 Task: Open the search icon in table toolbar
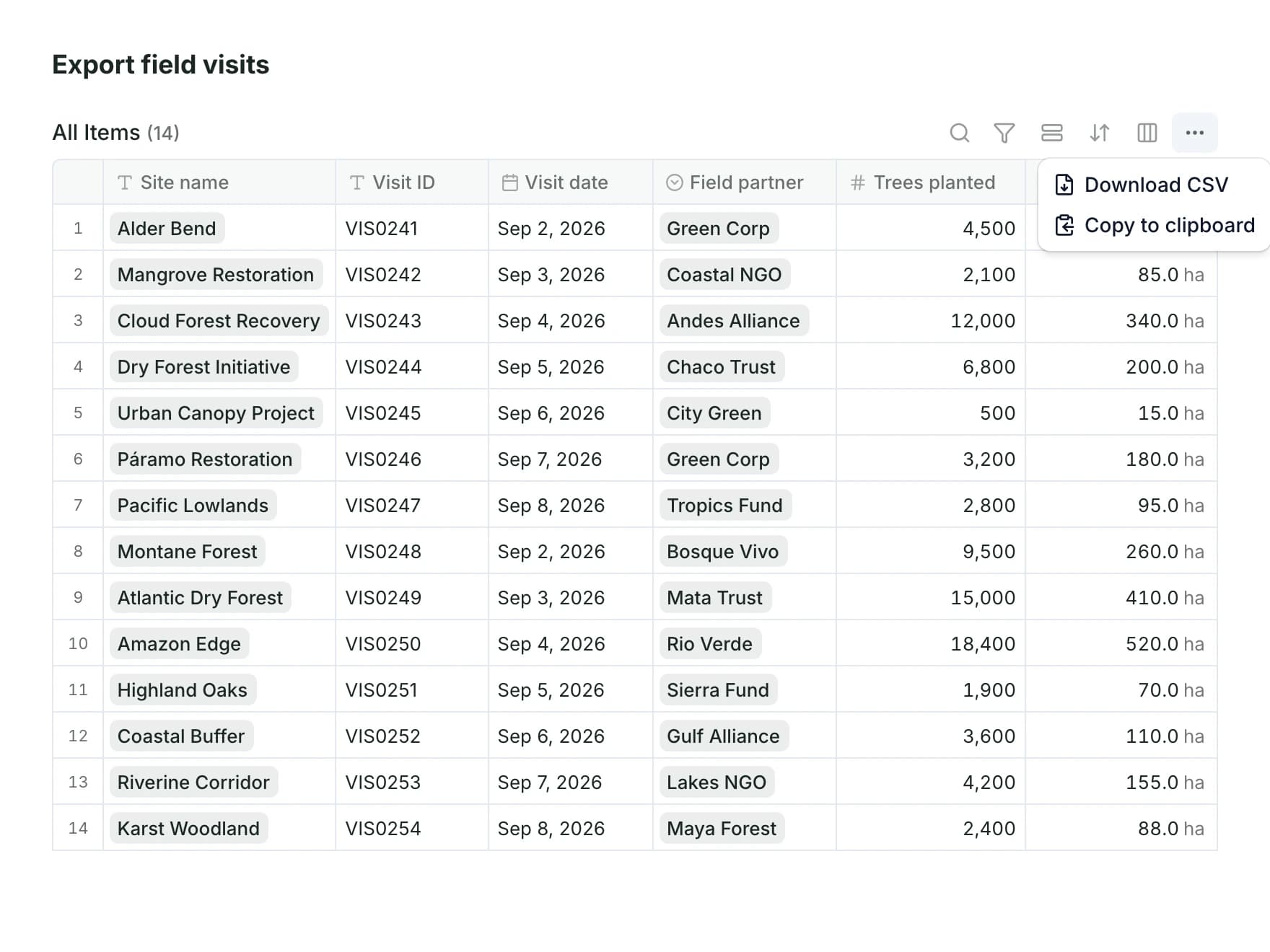pos(959,133)
